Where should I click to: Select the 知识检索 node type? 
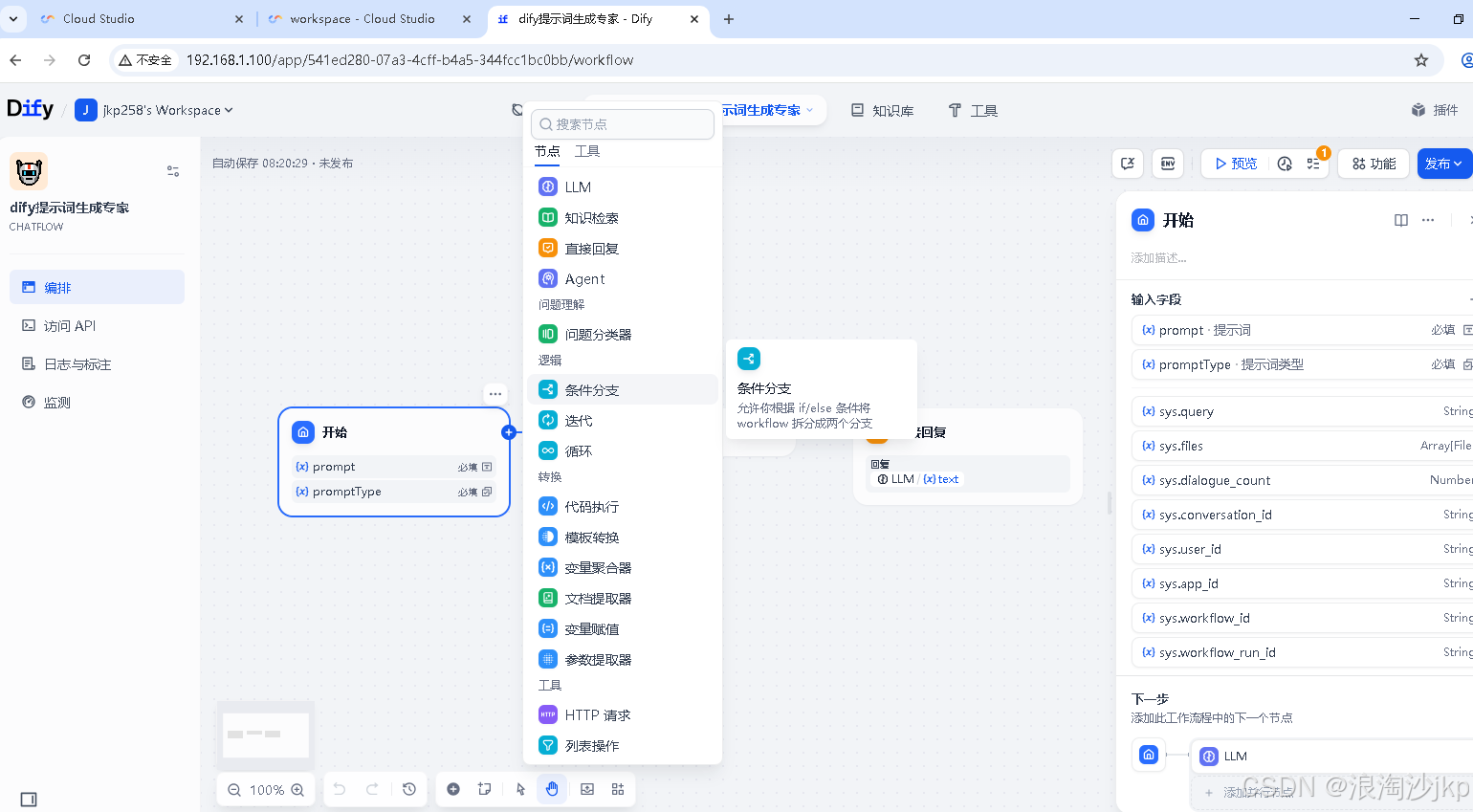point(623,218)
